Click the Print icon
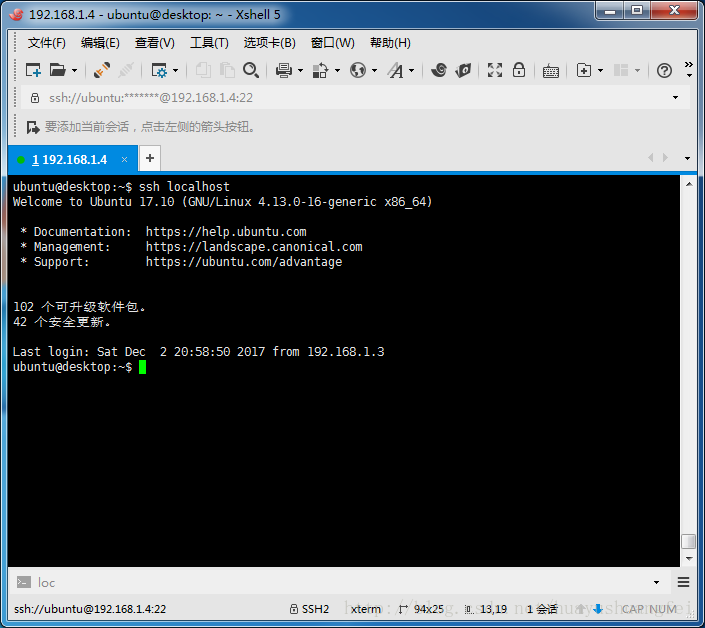705x628 pixels. pyautogui.click(x=284, y=70)
